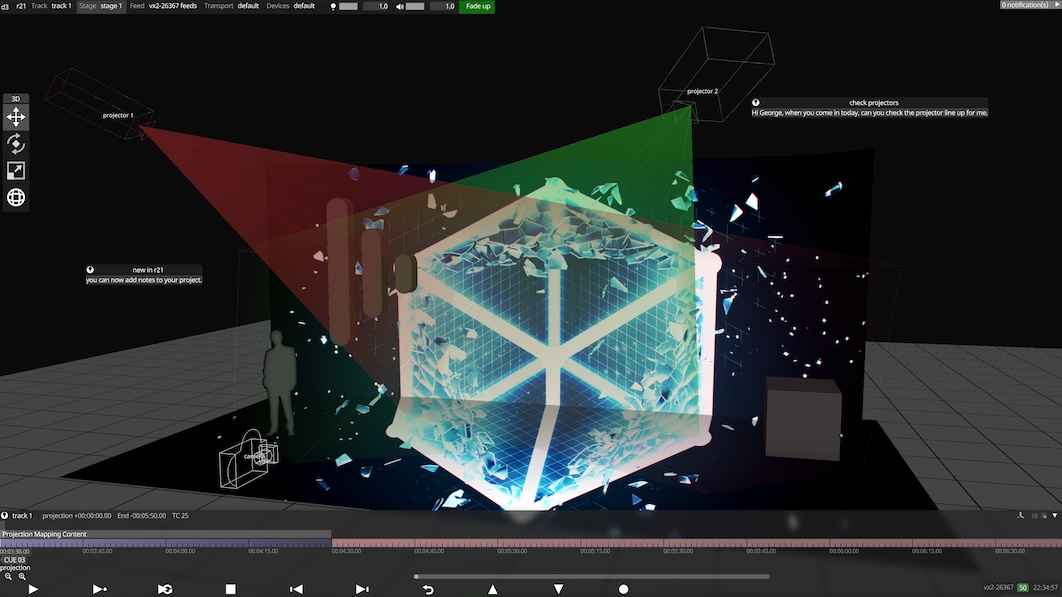1062x597 pixels.
Task: Select the move/pan camera tool
Action: 16,117
